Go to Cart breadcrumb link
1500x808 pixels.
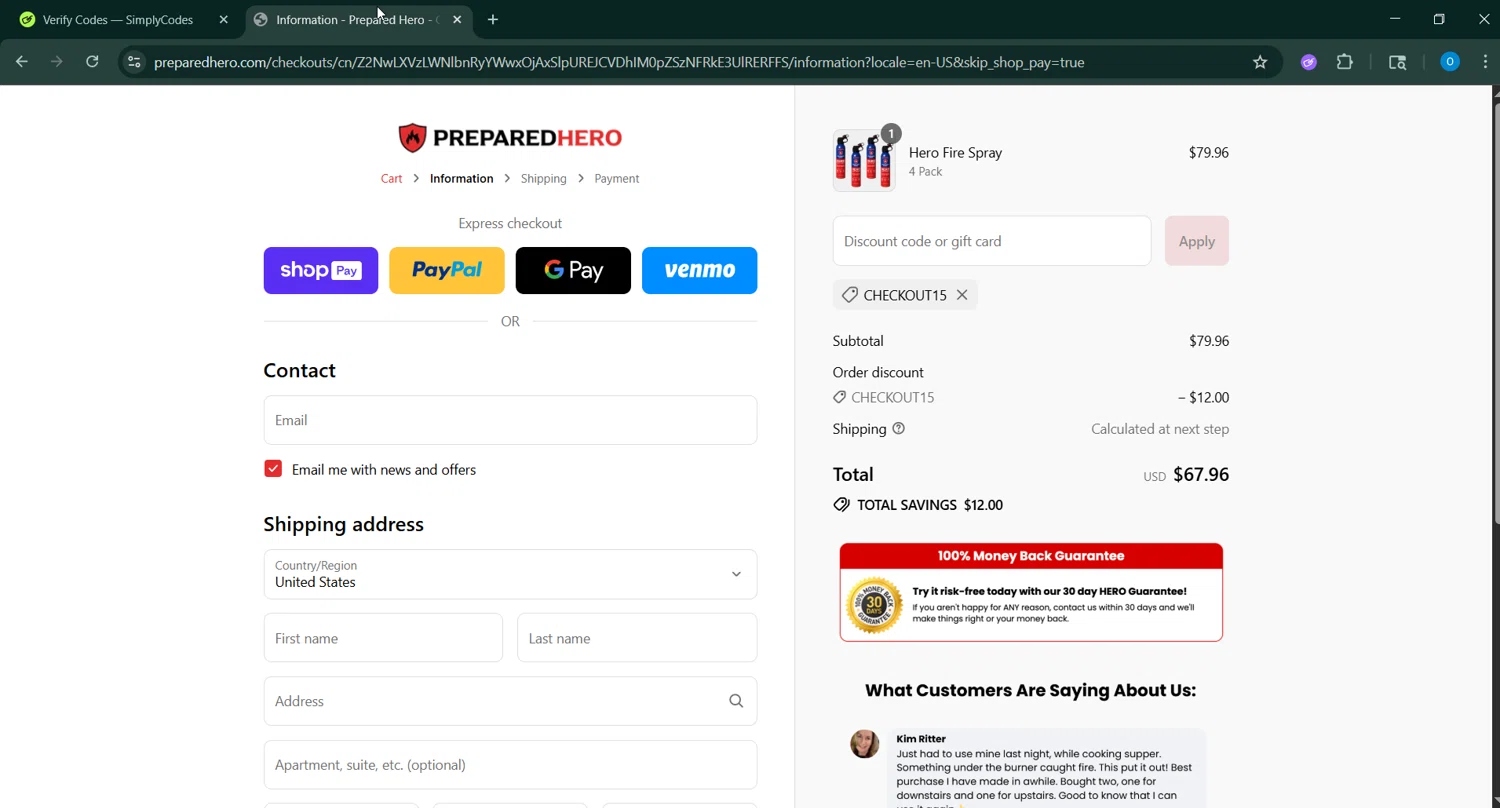[x=391, y=178]
